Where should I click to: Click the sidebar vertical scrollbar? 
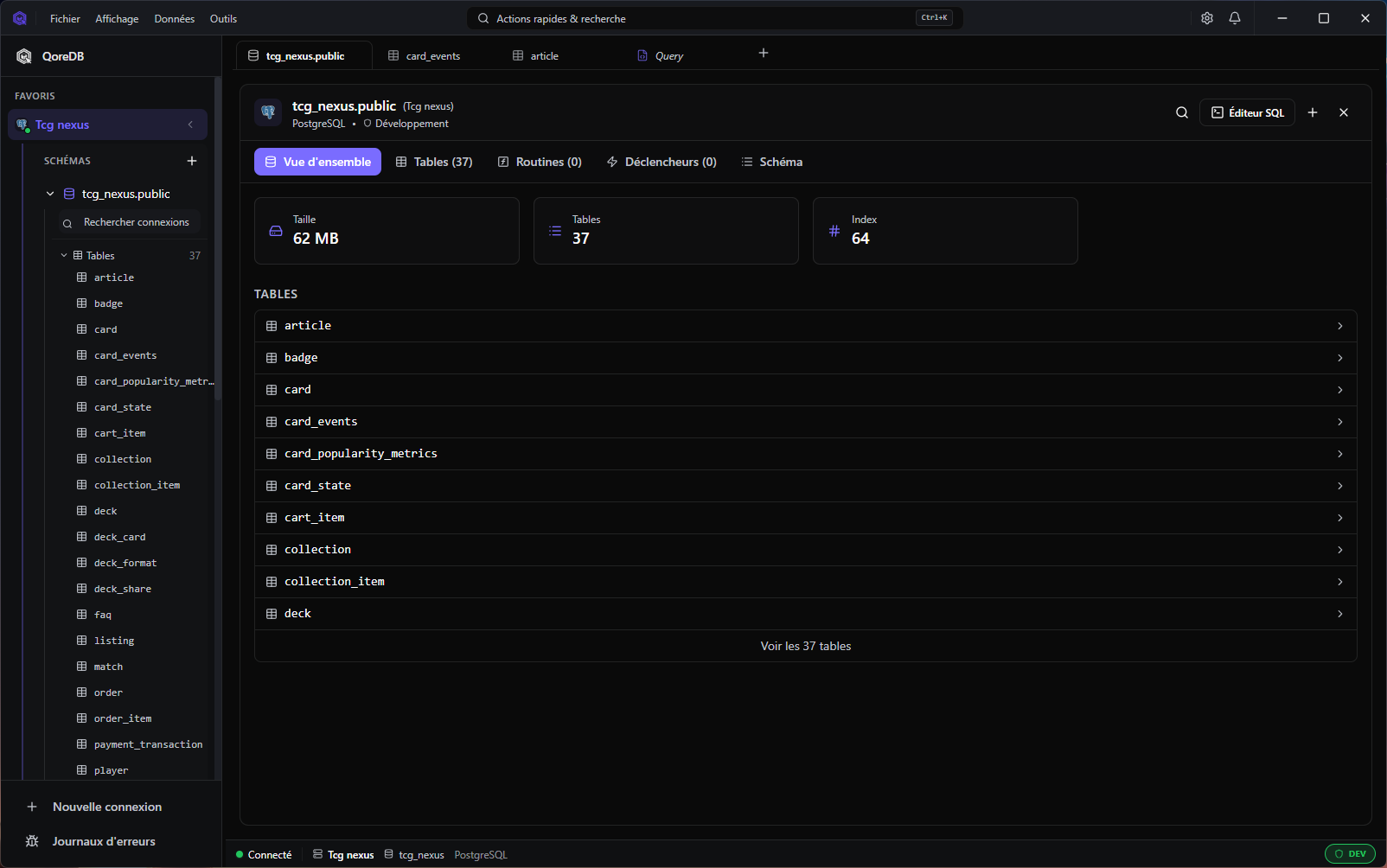218,240
